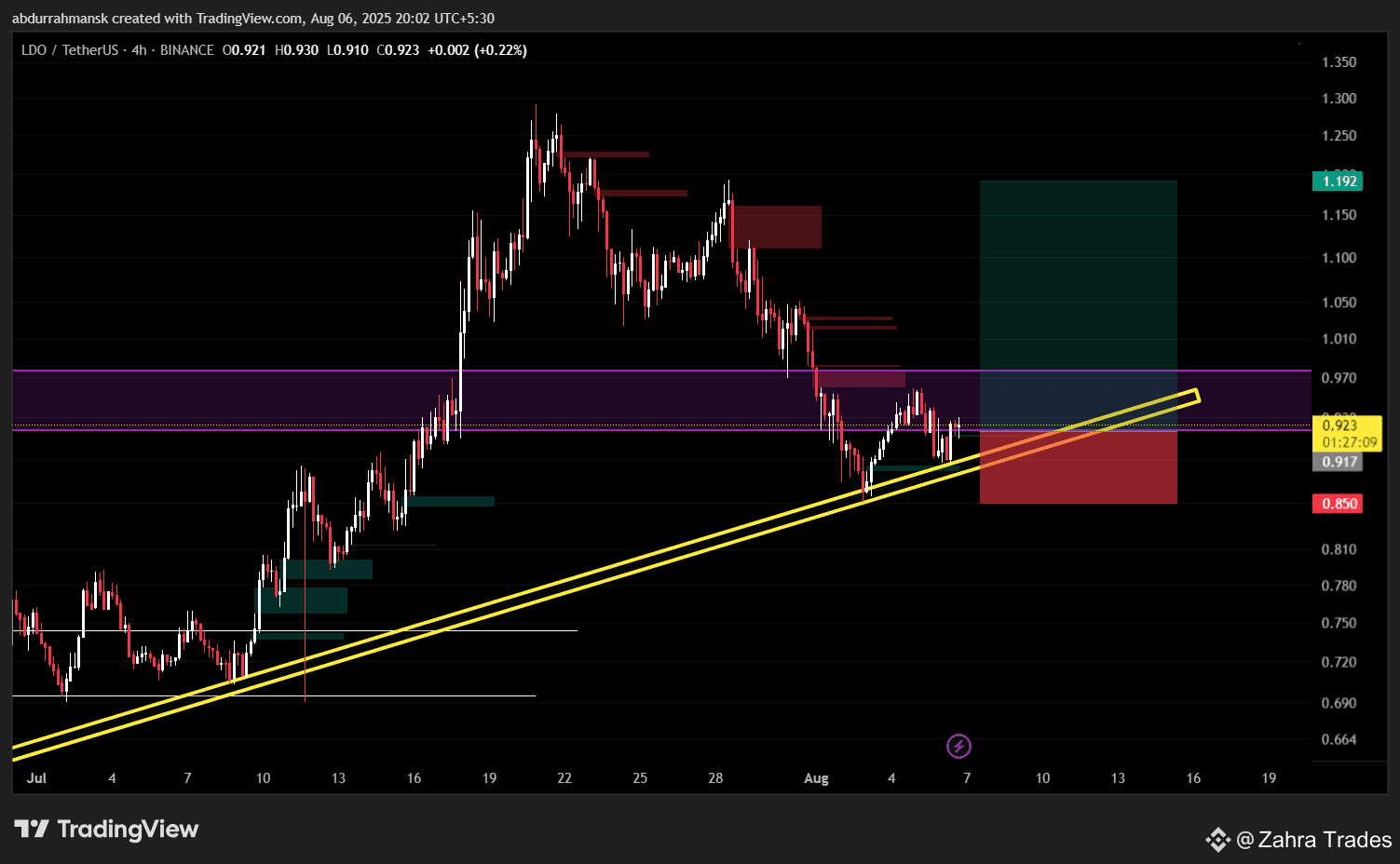Viewport: 1400px width, 864px height.
Task: Click the Jul label on the time axis
Action: click(x=36, y=778)
